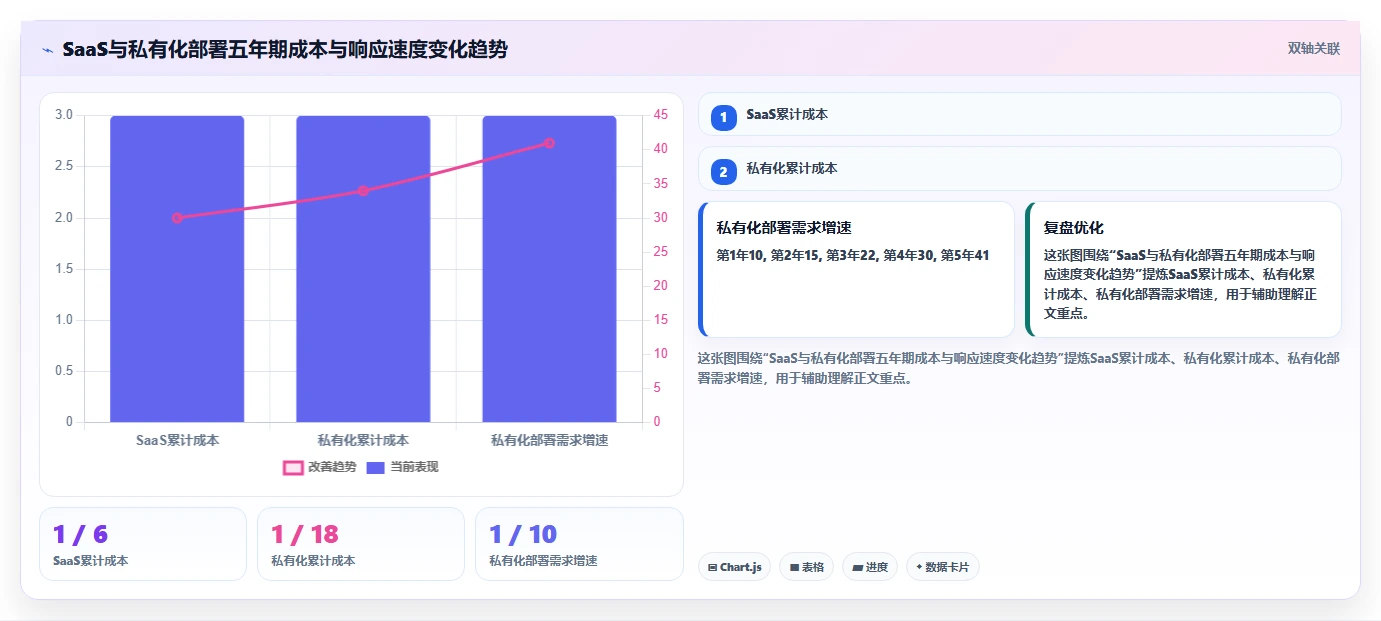Click the 双轴关联 label in the header
Screen dimensions: 1381x621
click(x=1314, y=48)
